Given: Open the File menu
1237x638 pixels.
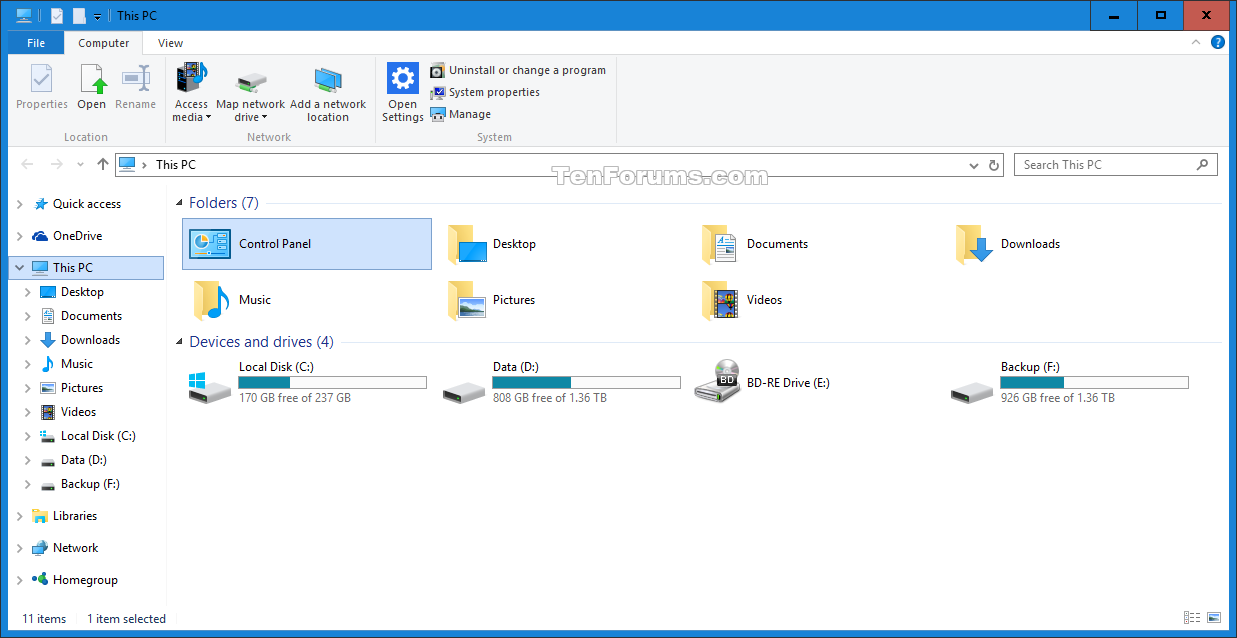Looking at the screenshot, I should pyautogui.click(x=35, y=43).
